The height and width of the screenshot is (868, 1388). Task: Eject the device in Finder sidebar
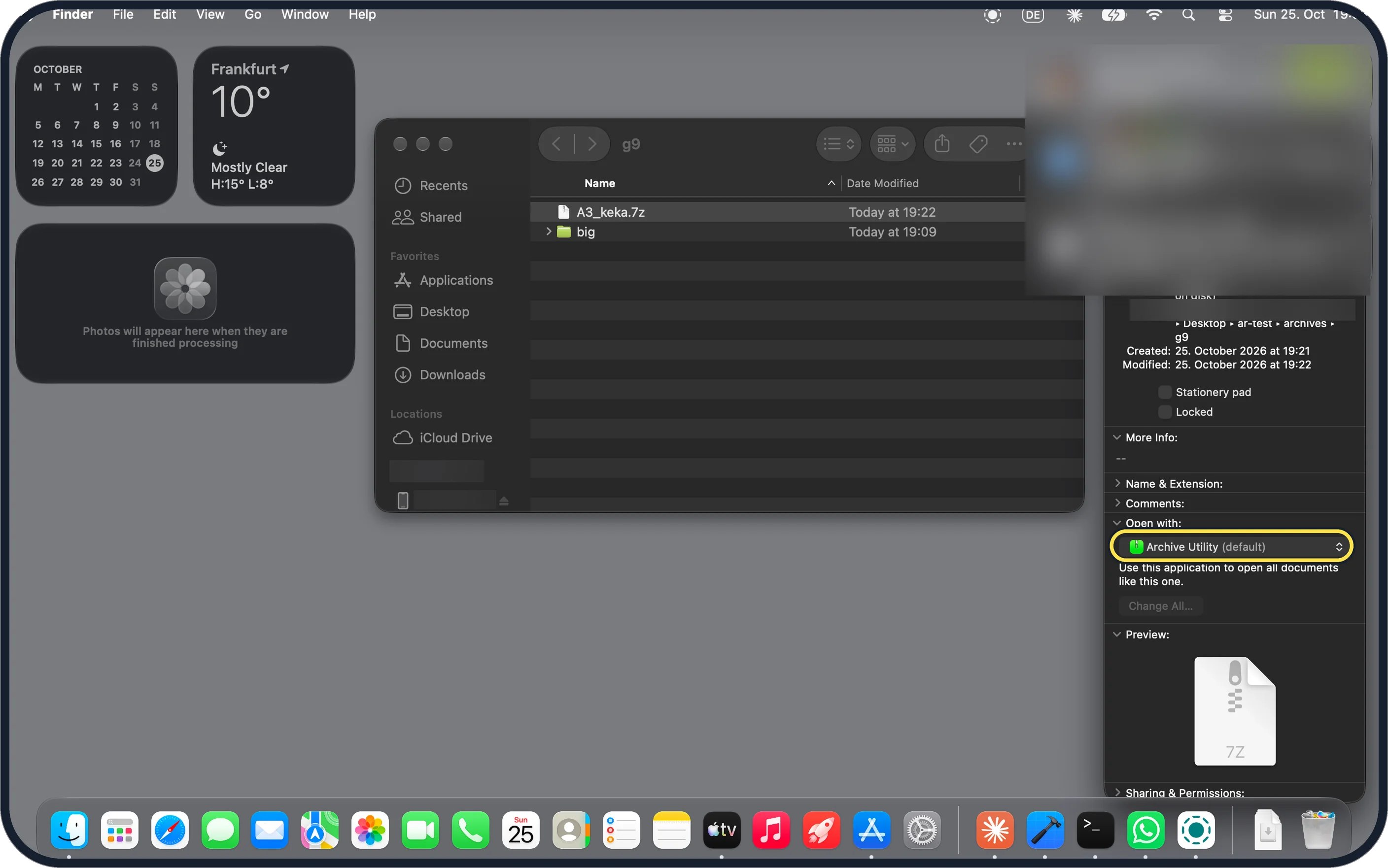point(504,501)
